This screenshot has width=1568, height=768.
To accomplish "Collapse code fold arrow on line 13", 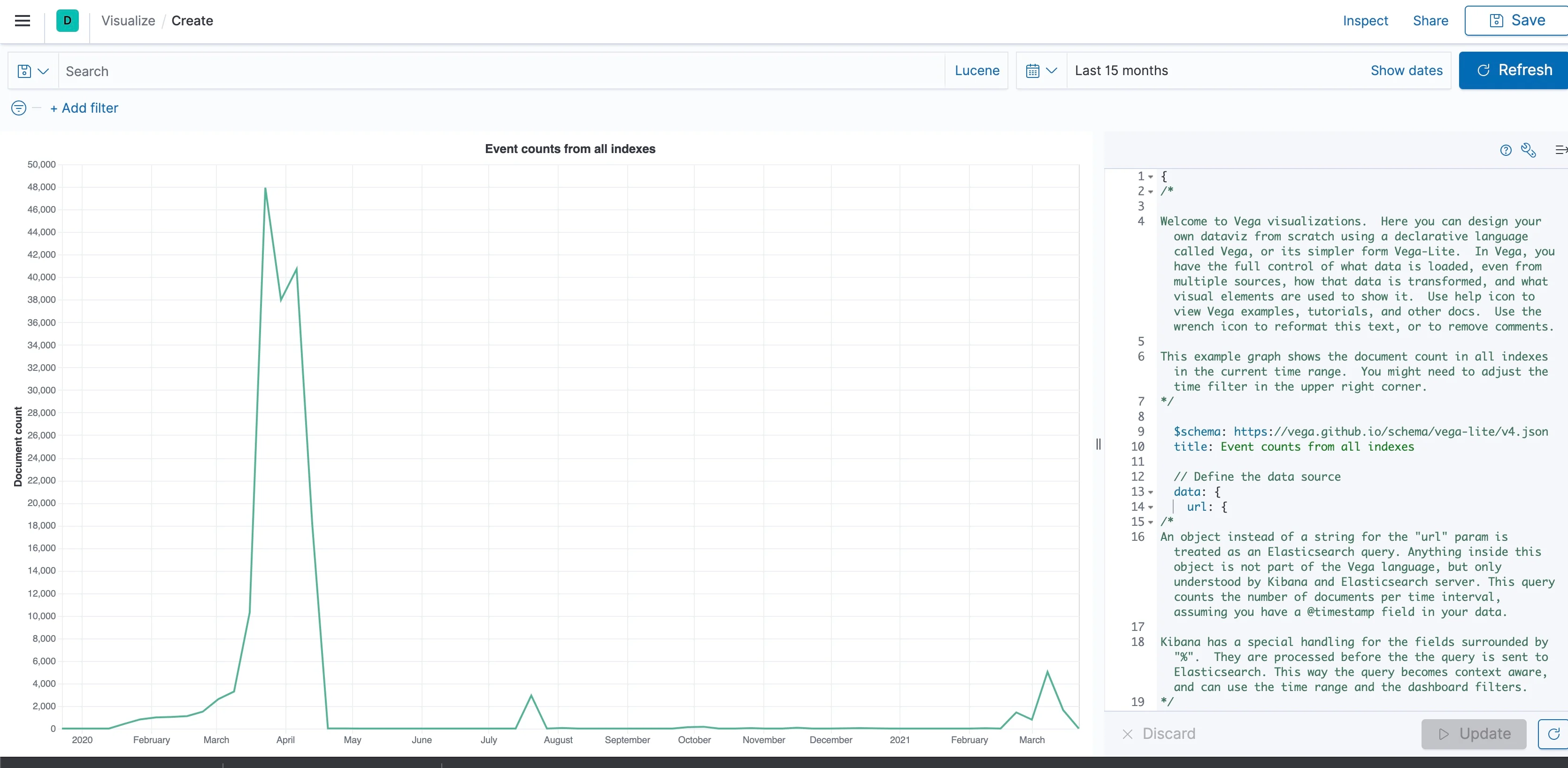I will click(1151, 492).
